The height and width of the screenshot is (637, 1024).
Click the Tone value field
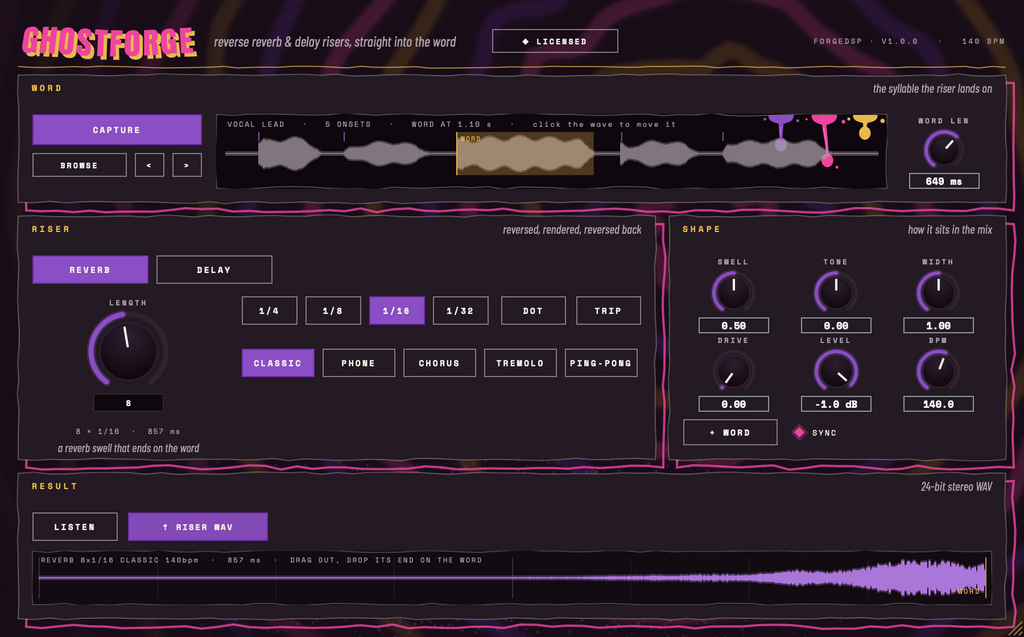(836, 325)
